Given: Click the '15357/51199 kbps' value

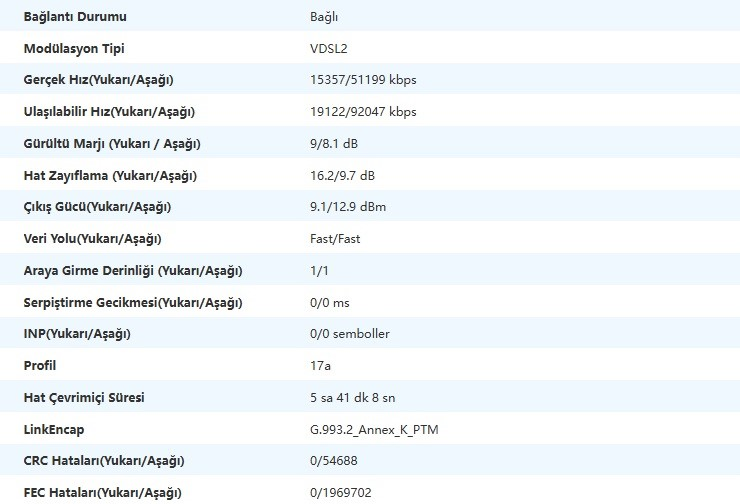Looking at the screenshot, I should click(x=363, y=80).
